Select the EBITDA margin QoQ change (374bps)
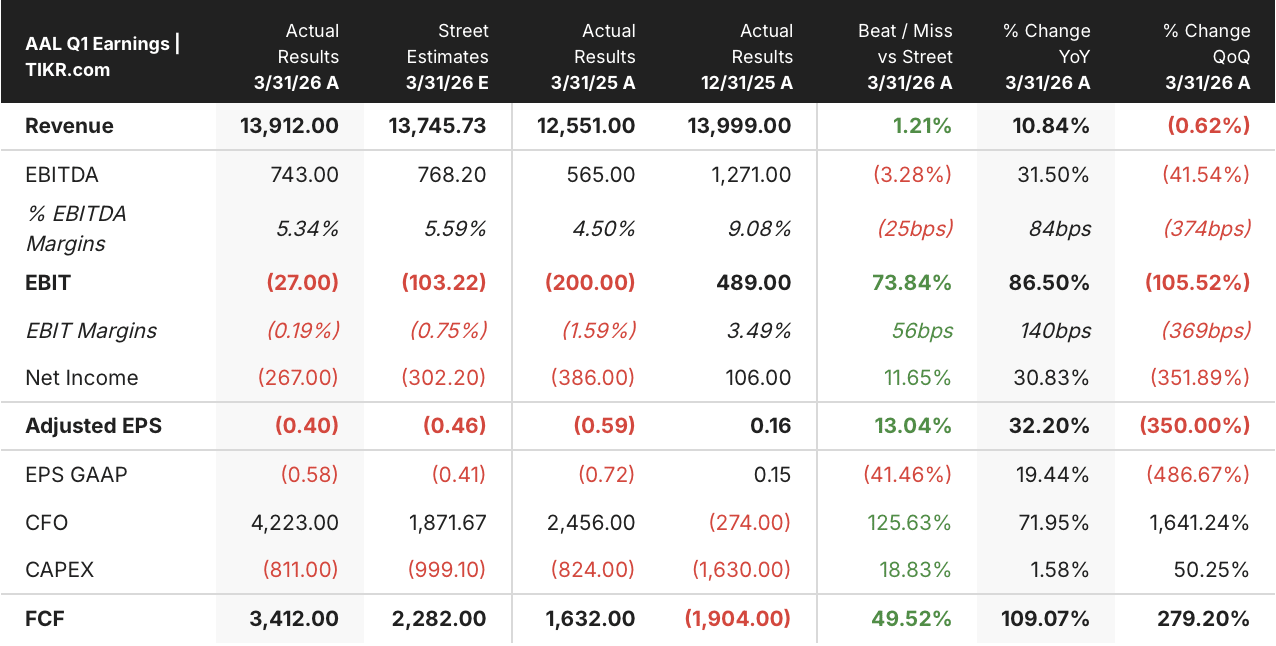This screenshot has height=646, width=1276. pyautogui.click(x=1207, y=229)
